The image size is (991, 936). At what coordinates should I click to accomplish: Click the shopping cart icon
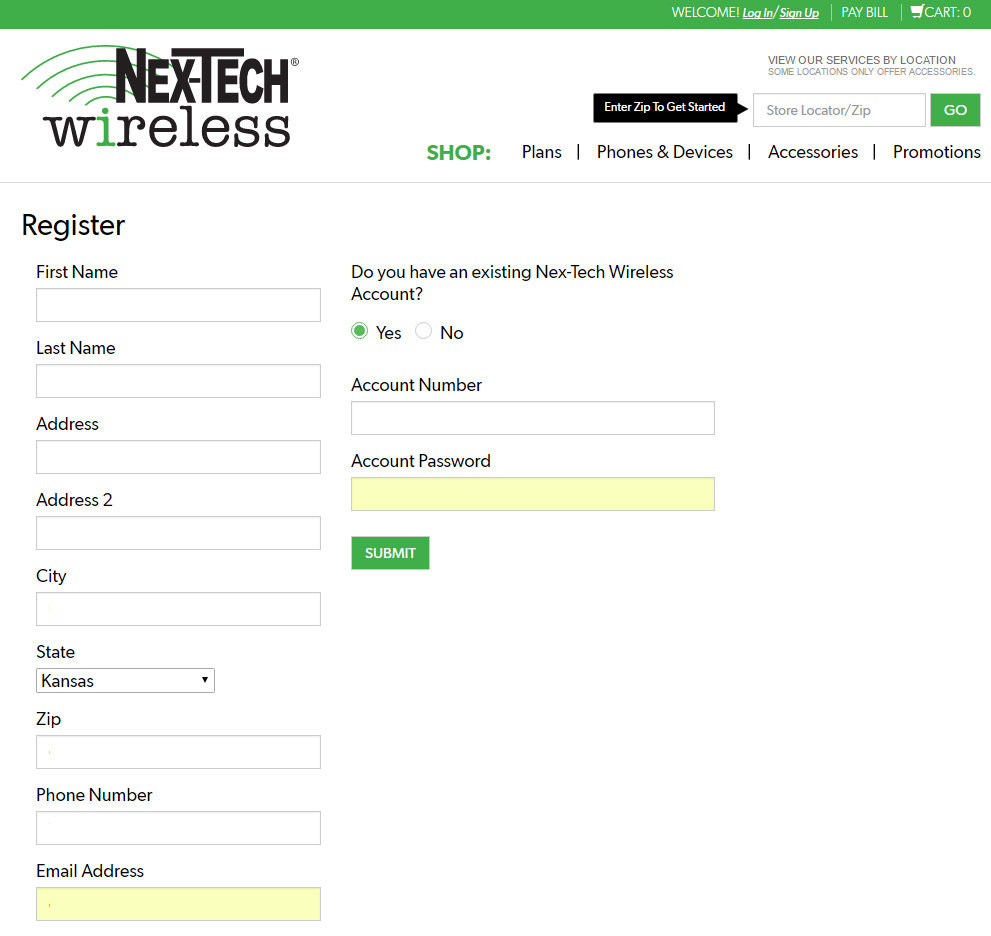pos(916,11)
